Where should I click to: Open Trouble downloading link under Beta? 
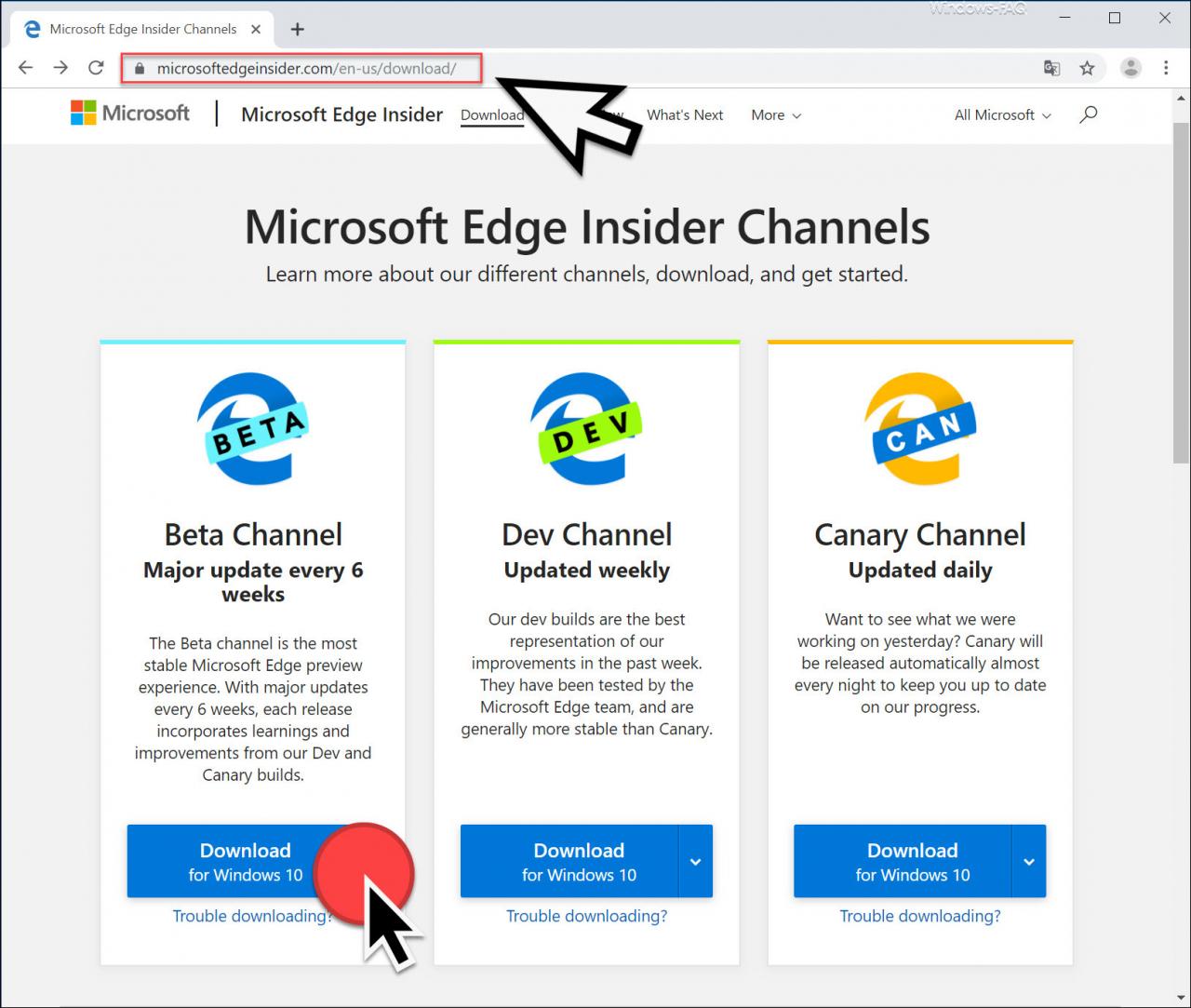[x=252, y=916]
